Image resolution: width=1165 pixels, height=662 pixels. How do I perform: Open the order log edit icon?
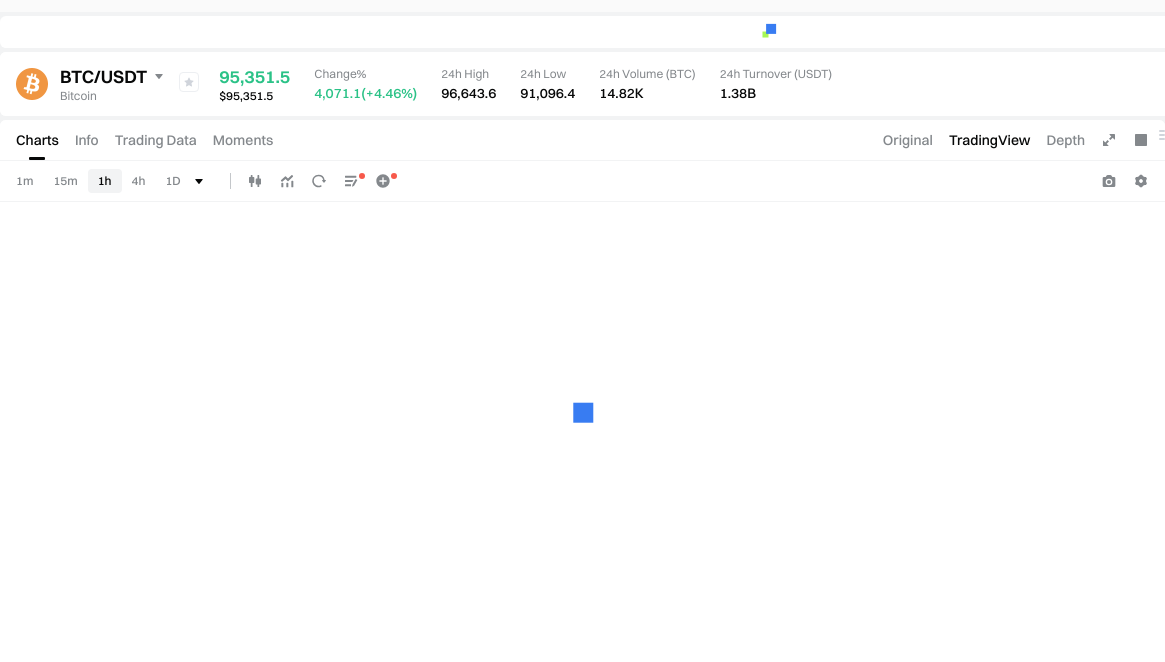[351, 180]
